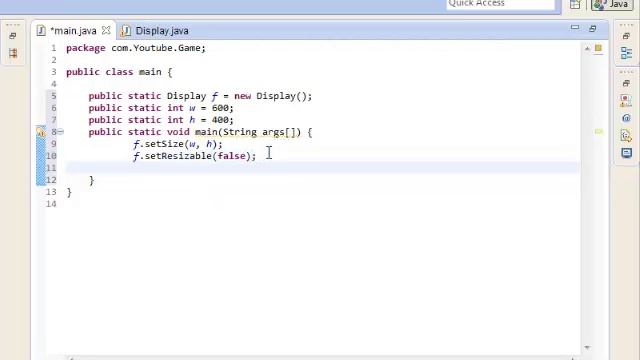Click the 'new Display()' field declaration line
Viewport: 640px width, 360px height.
point(200,96)
